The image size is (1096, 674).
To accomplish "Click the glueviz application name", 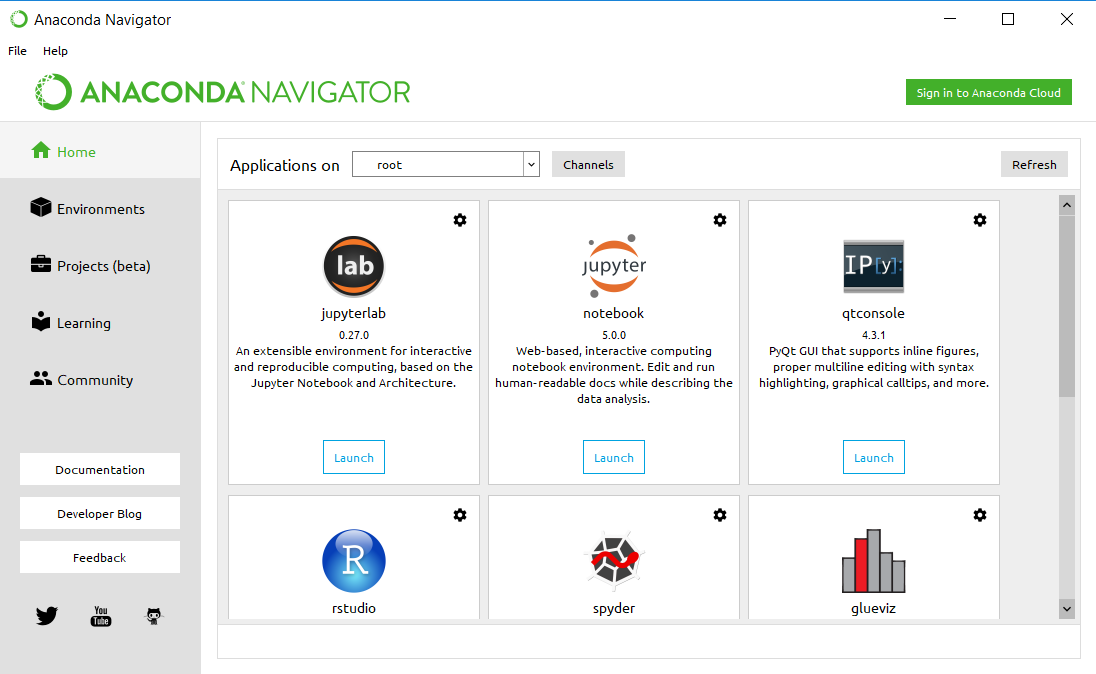I will tap(874, 608).
